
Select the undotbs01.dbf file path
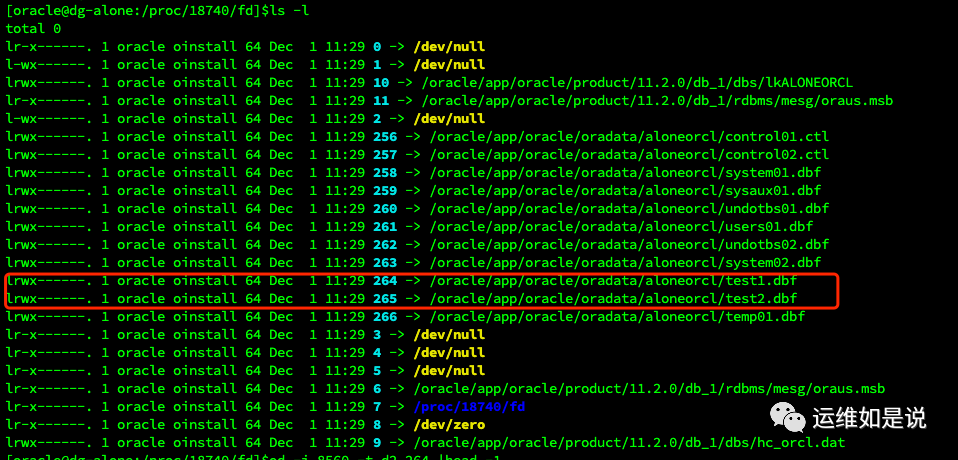[629, 209]
